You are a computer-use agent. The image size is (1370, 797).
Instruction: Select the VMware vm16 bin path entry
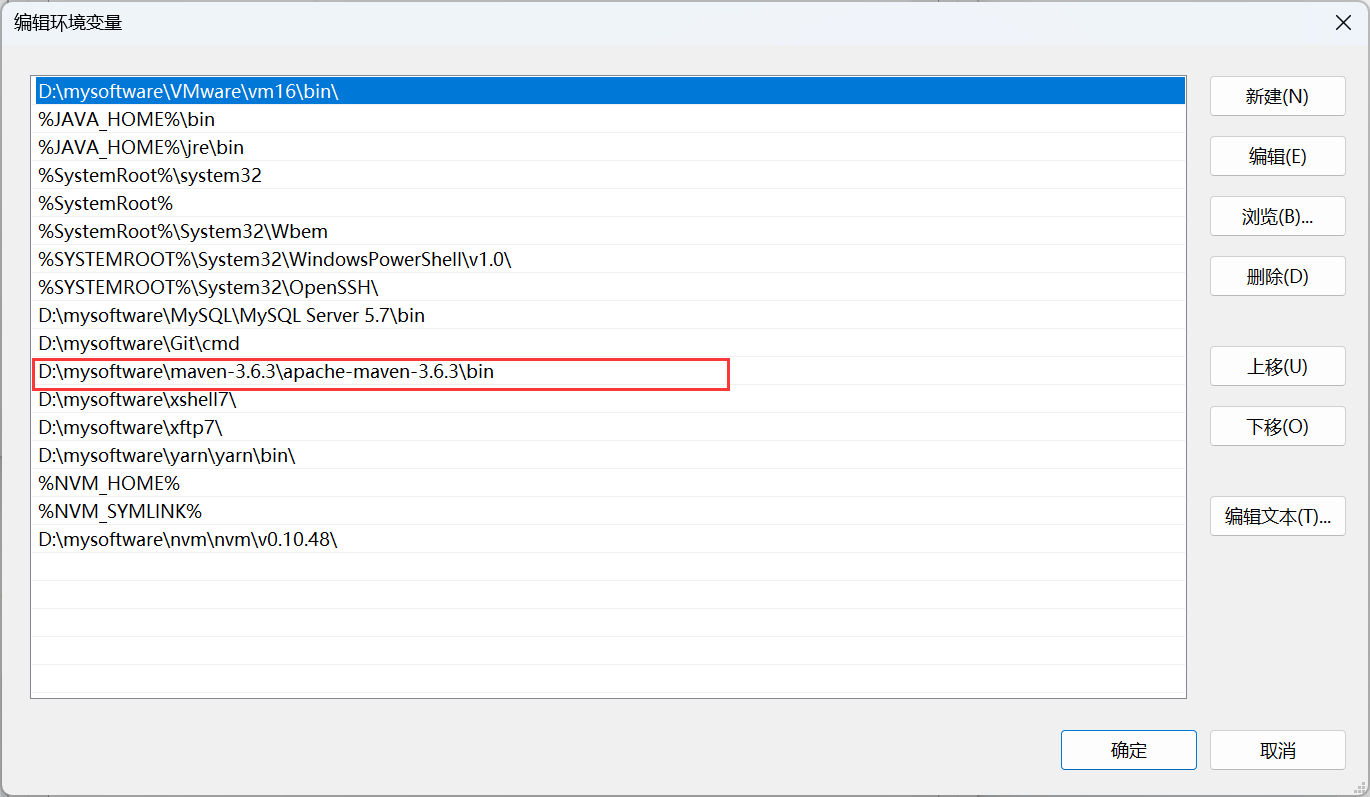click(x=608, y=91)
